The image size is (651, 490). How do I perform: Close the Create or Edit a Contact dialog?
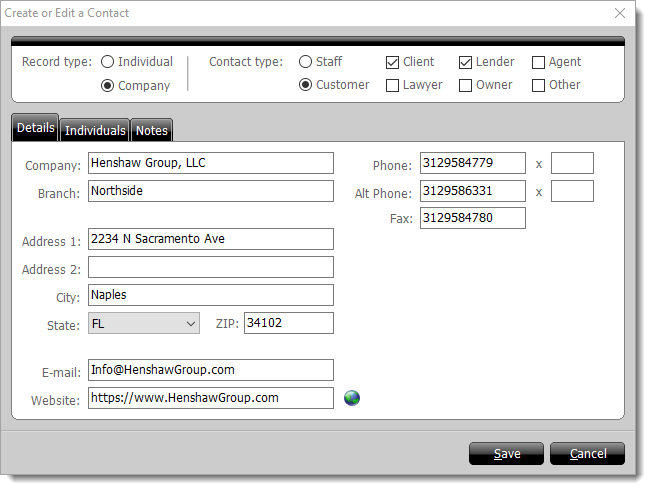(619, 13)
